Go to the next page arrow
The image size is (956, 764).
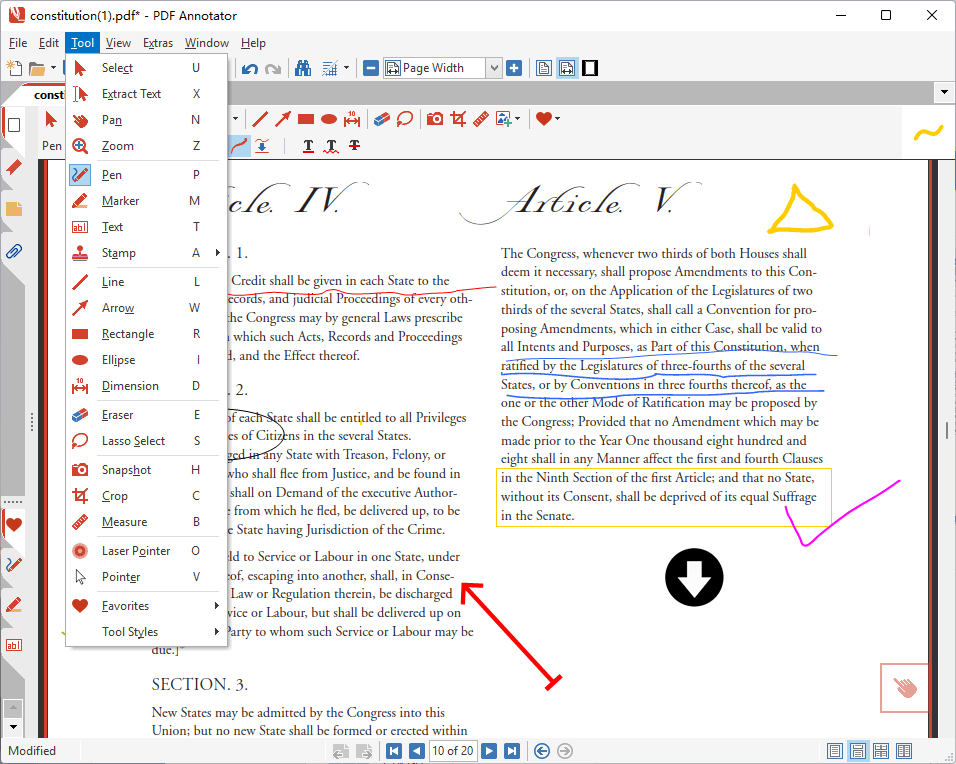click(489, 751)
